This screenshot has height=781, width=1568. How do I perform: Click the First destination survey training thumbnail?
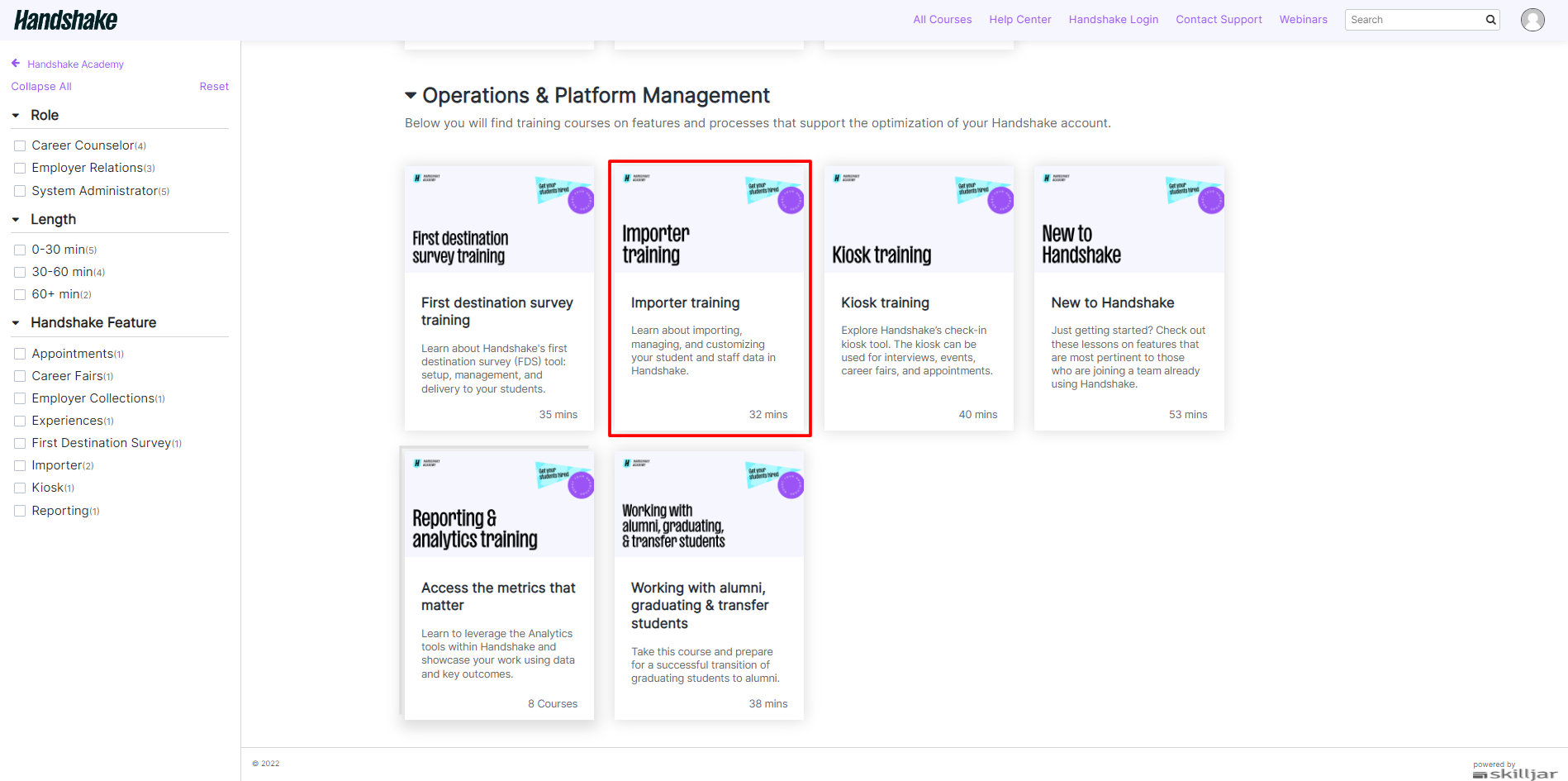coord(499,220)
